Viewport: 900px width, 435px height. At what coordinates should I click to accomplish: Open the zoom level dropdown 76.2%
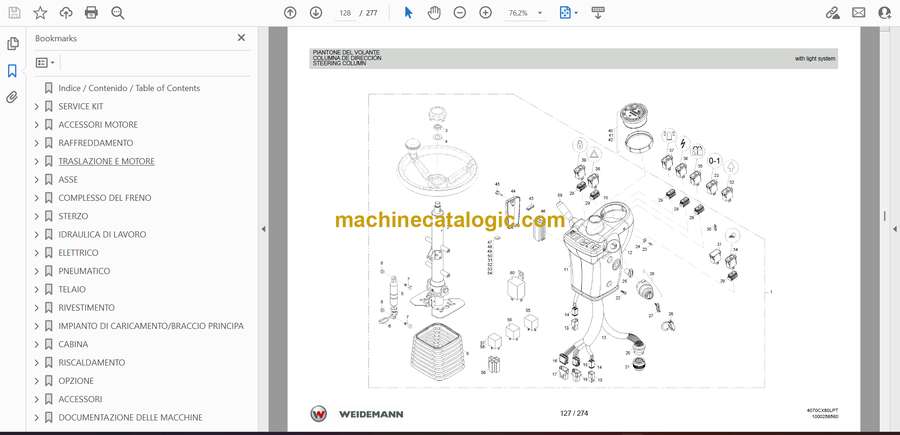pyautogui.click(x=524, y=13)
